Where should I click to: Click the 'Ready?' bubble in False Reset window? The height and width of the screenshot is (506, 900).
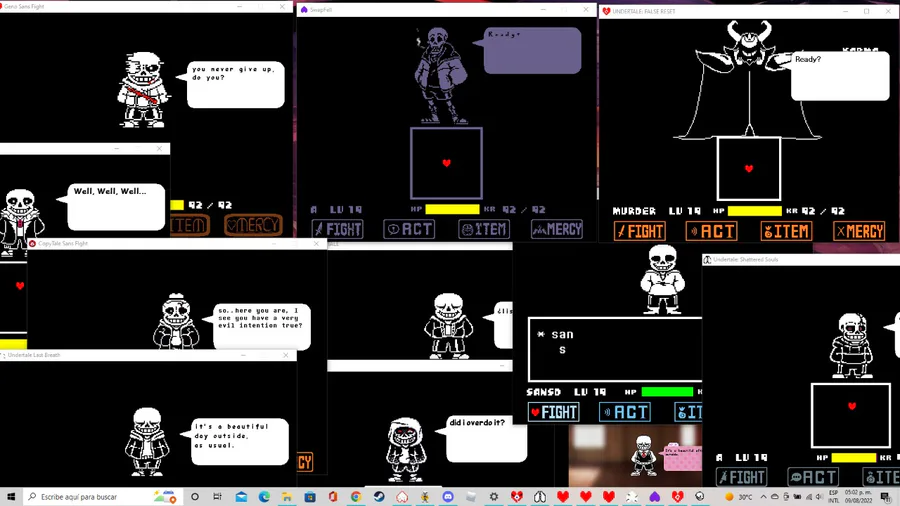pyautogui.click(x=839, y=76)
